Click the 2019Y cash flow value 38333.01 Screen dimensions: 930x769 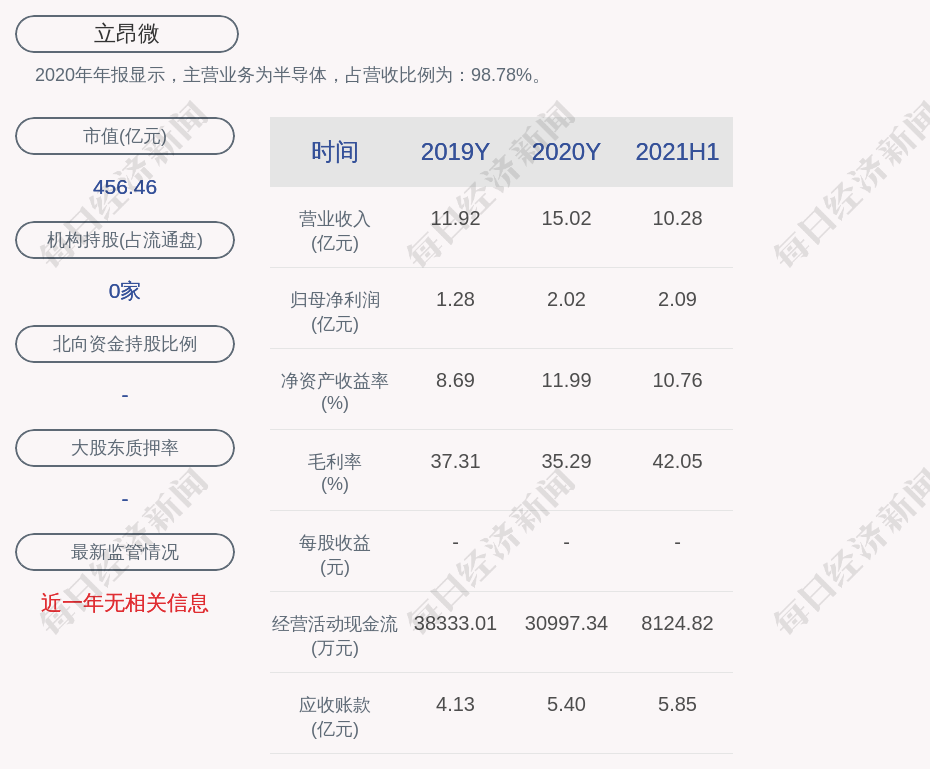pyautogui.click(x=455, y=623)
